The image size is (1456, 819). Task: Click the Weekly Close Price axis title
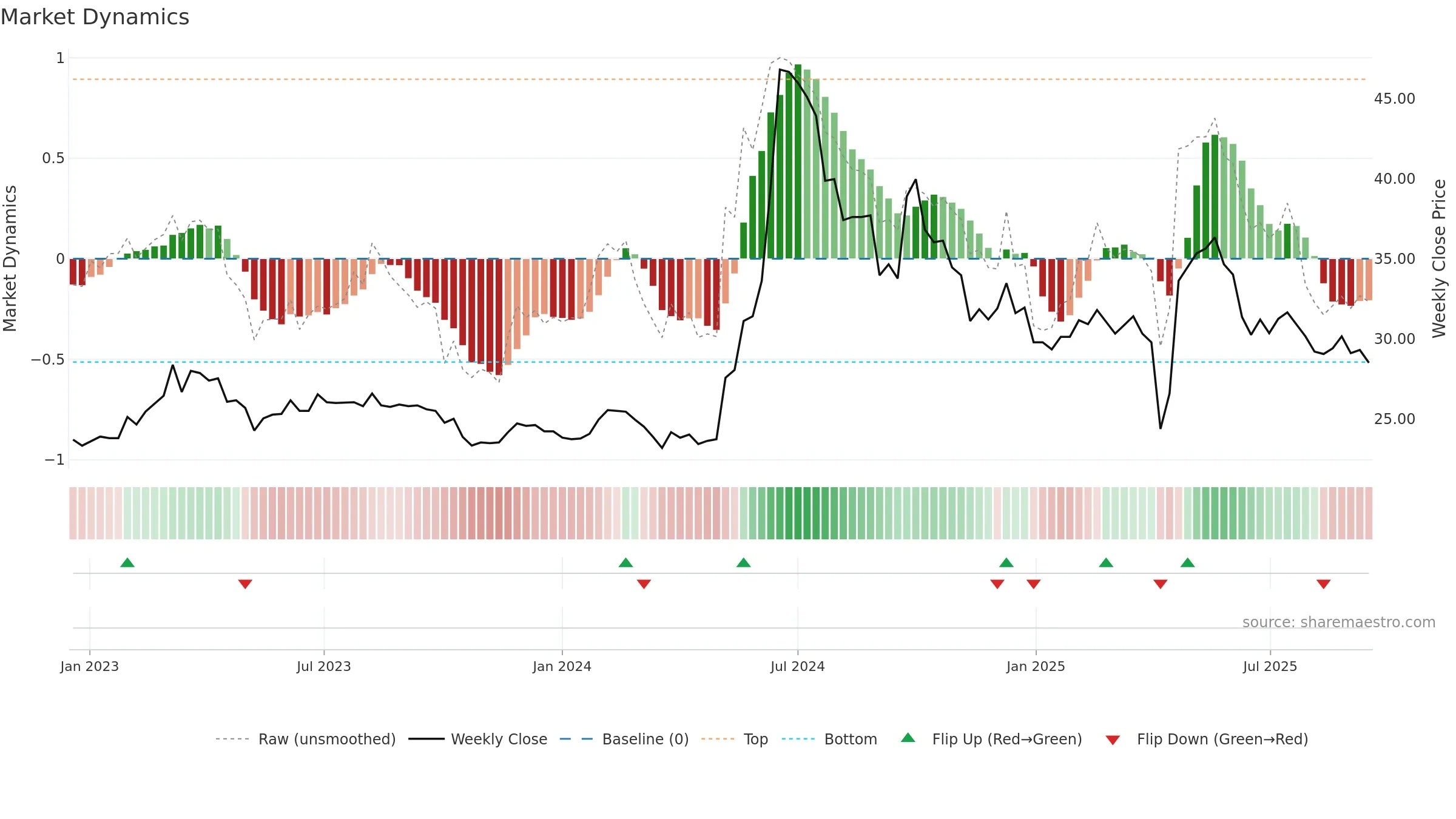[x=1440, y=258]
